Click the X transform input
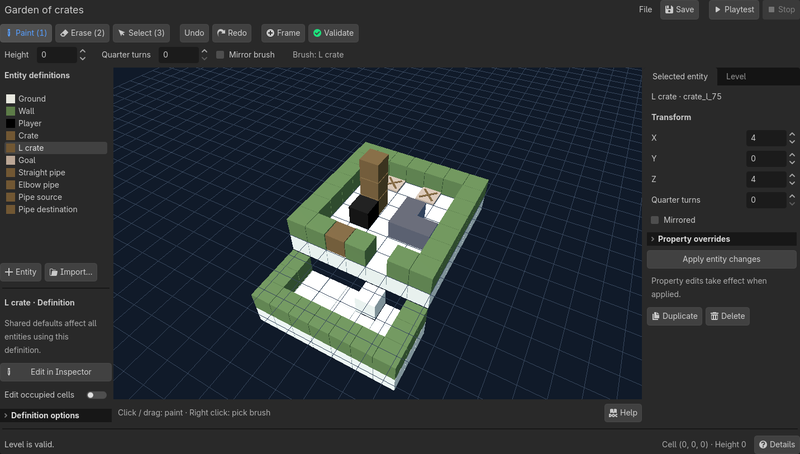800x454 pixels. click(x=766, y=138)
